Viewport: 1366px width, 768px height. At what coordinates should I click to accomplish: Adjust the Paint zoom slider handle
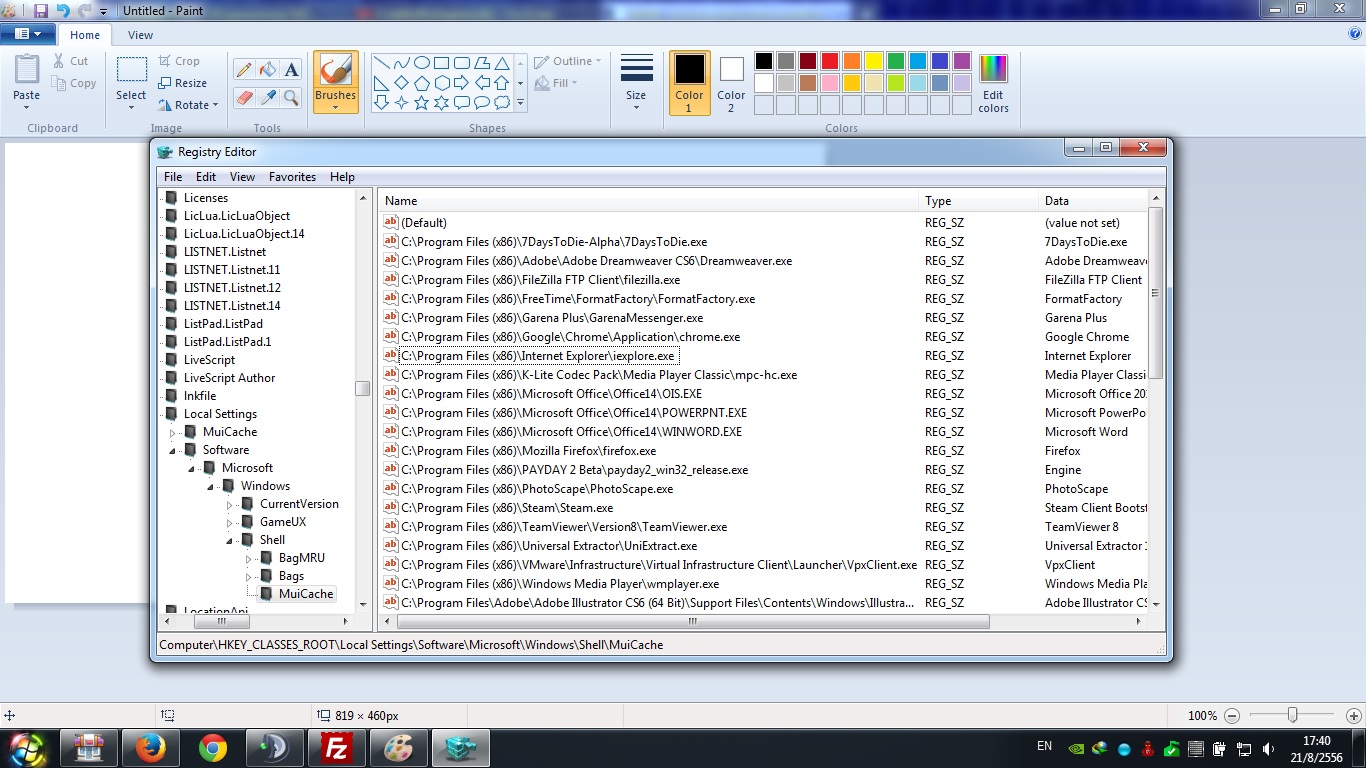click(1293, 715)
